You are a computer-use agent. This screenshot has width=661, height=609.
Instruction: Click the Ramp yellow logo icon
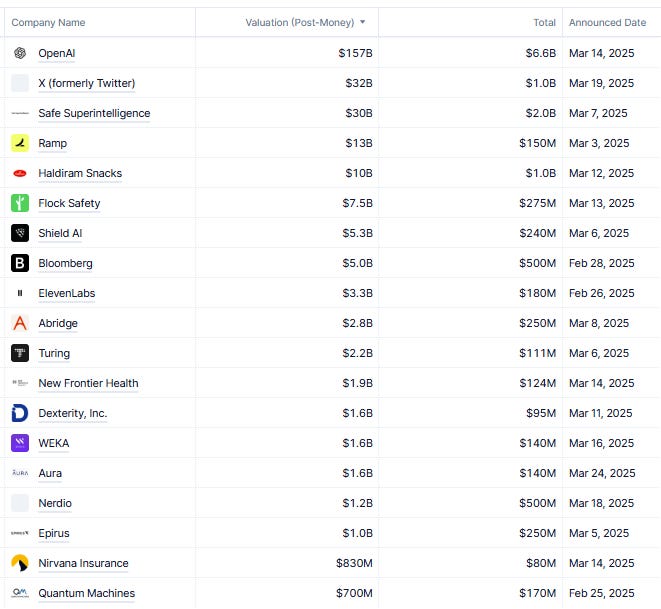coord(20,143)
